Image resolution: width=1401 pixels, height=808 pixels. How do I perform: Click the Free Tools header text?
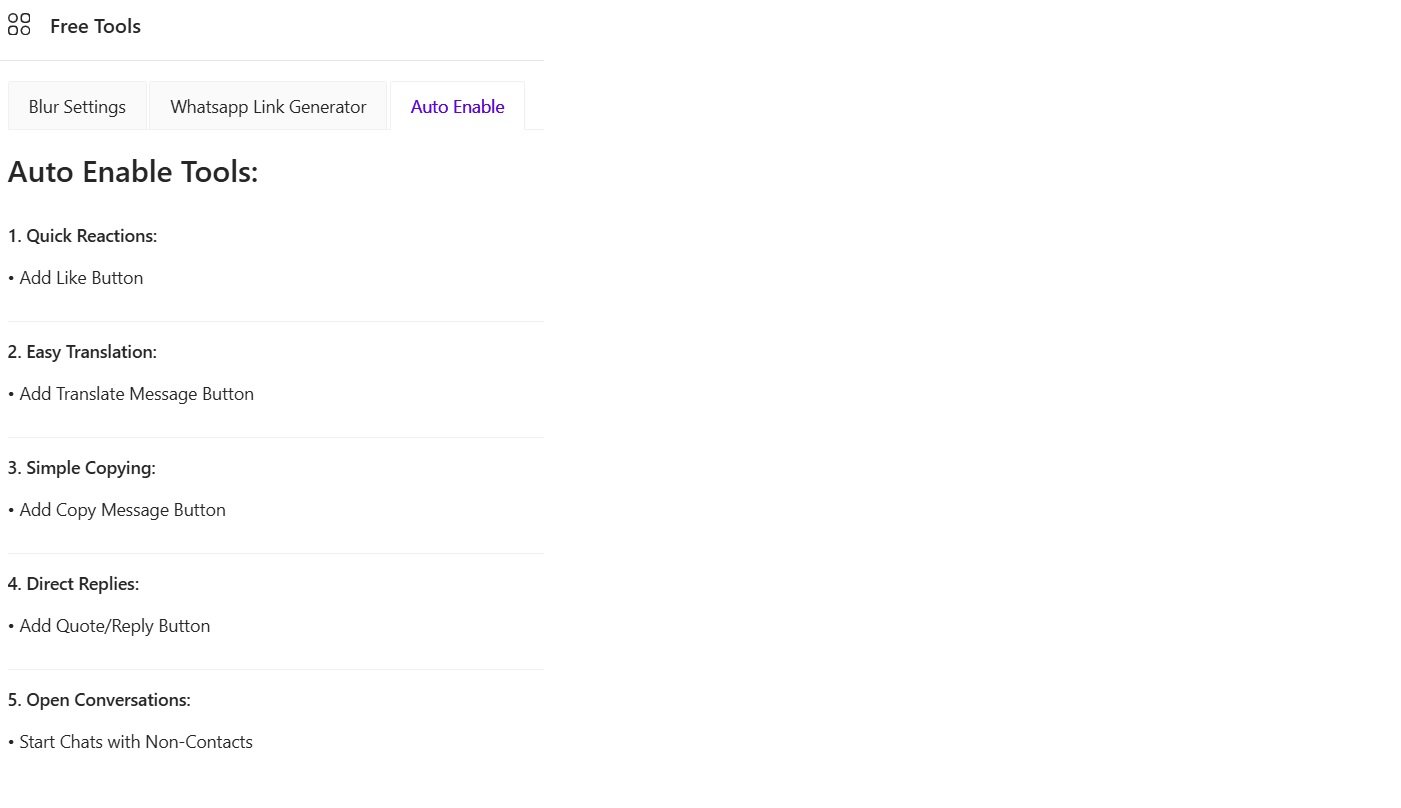[95, 26]
